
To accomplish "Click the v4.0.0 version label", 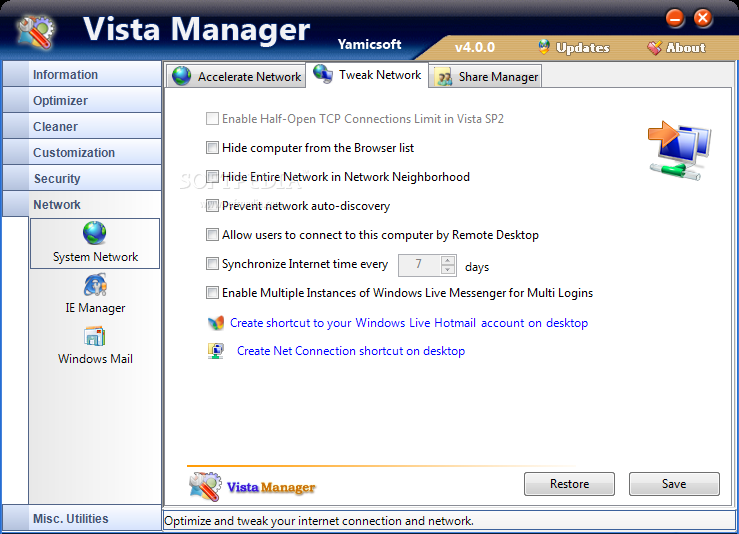I will click(475, 48).
